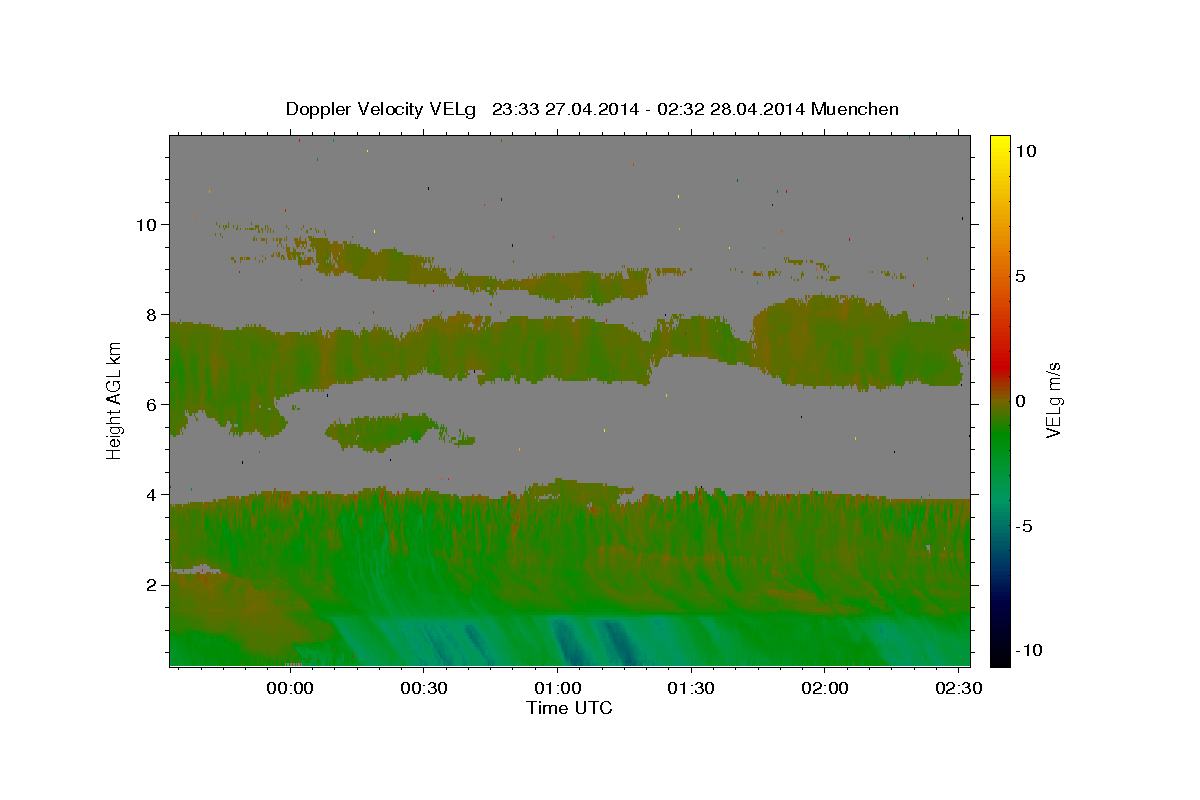Pick the yellow top of the colorbar
This screenshot has height=800, width=1200.
click(x=999, y=145)
